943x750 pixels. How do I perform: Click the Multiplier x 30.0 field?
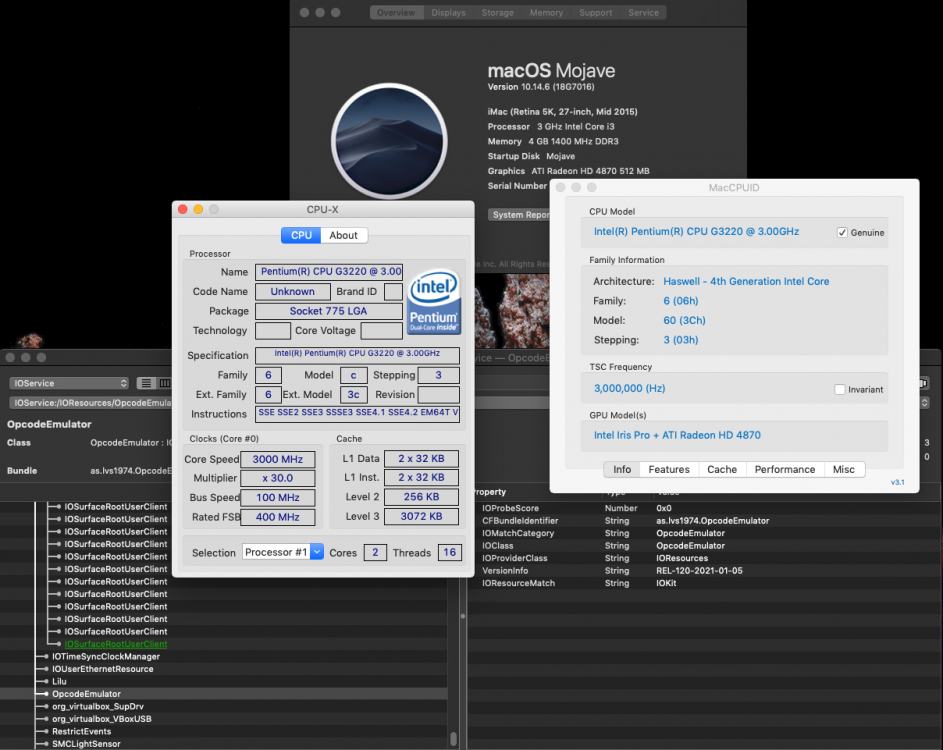pyautogui.click(x=278, y=478)
